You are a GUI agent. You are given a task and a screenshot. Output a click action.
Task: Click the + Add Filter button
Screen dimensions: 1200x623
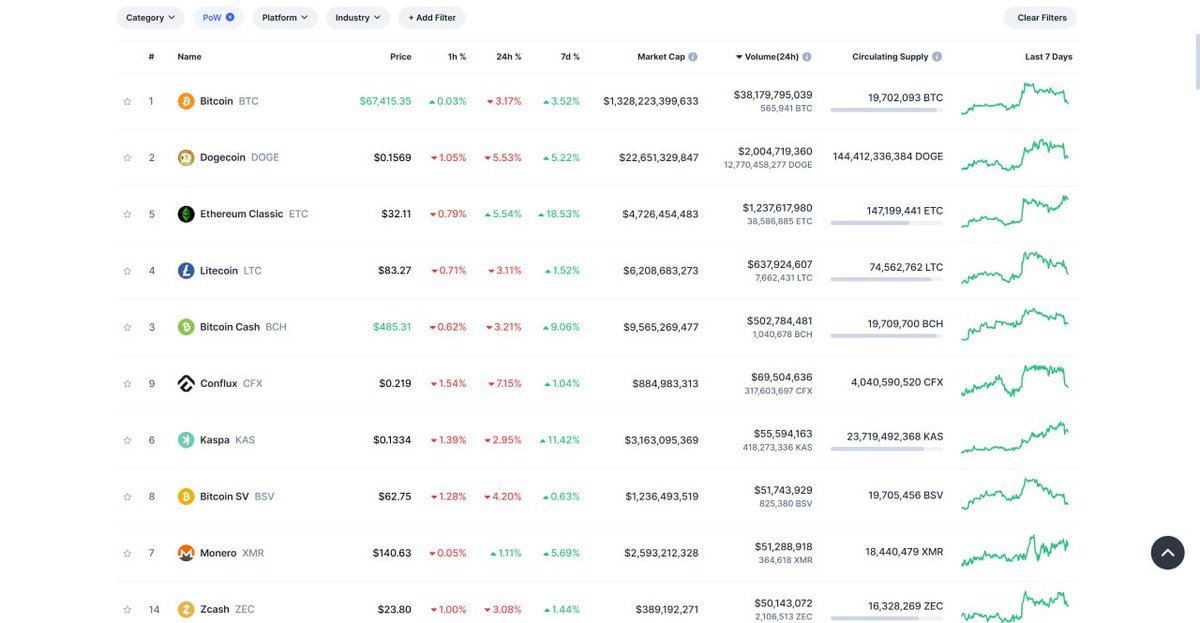click(x=432, y=17)
